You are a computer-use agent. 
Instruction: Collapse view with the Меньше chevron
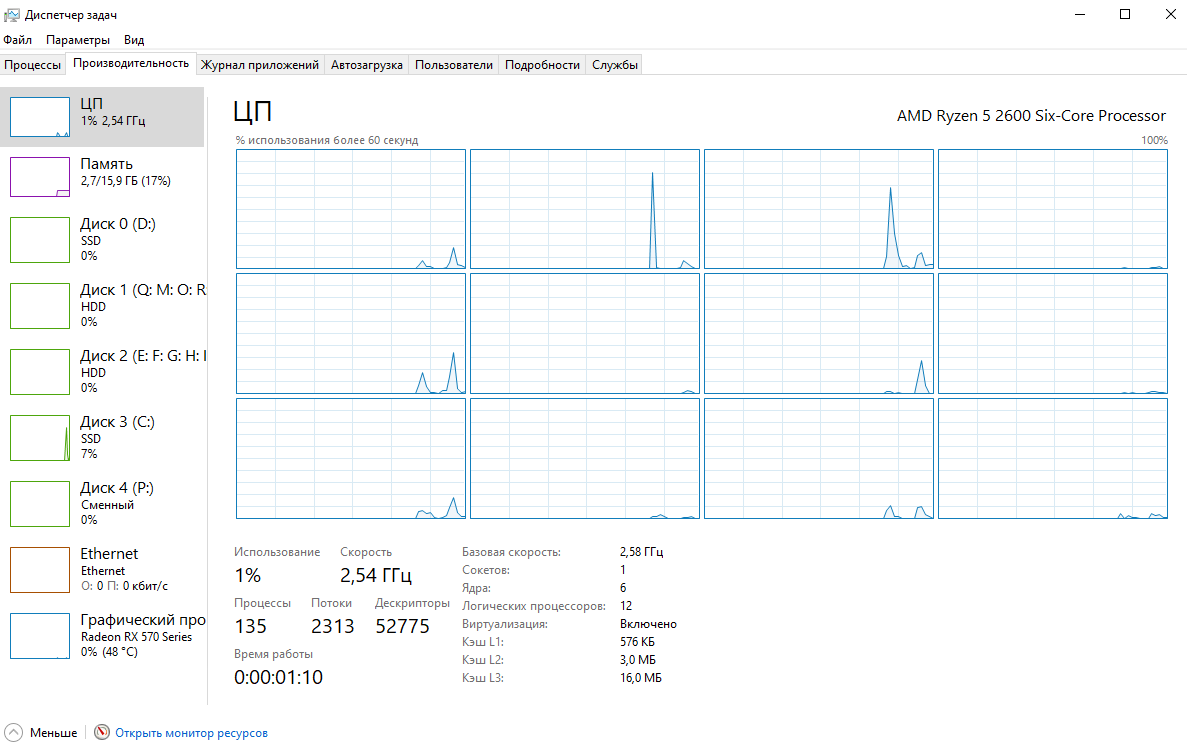tap(14, 733)
